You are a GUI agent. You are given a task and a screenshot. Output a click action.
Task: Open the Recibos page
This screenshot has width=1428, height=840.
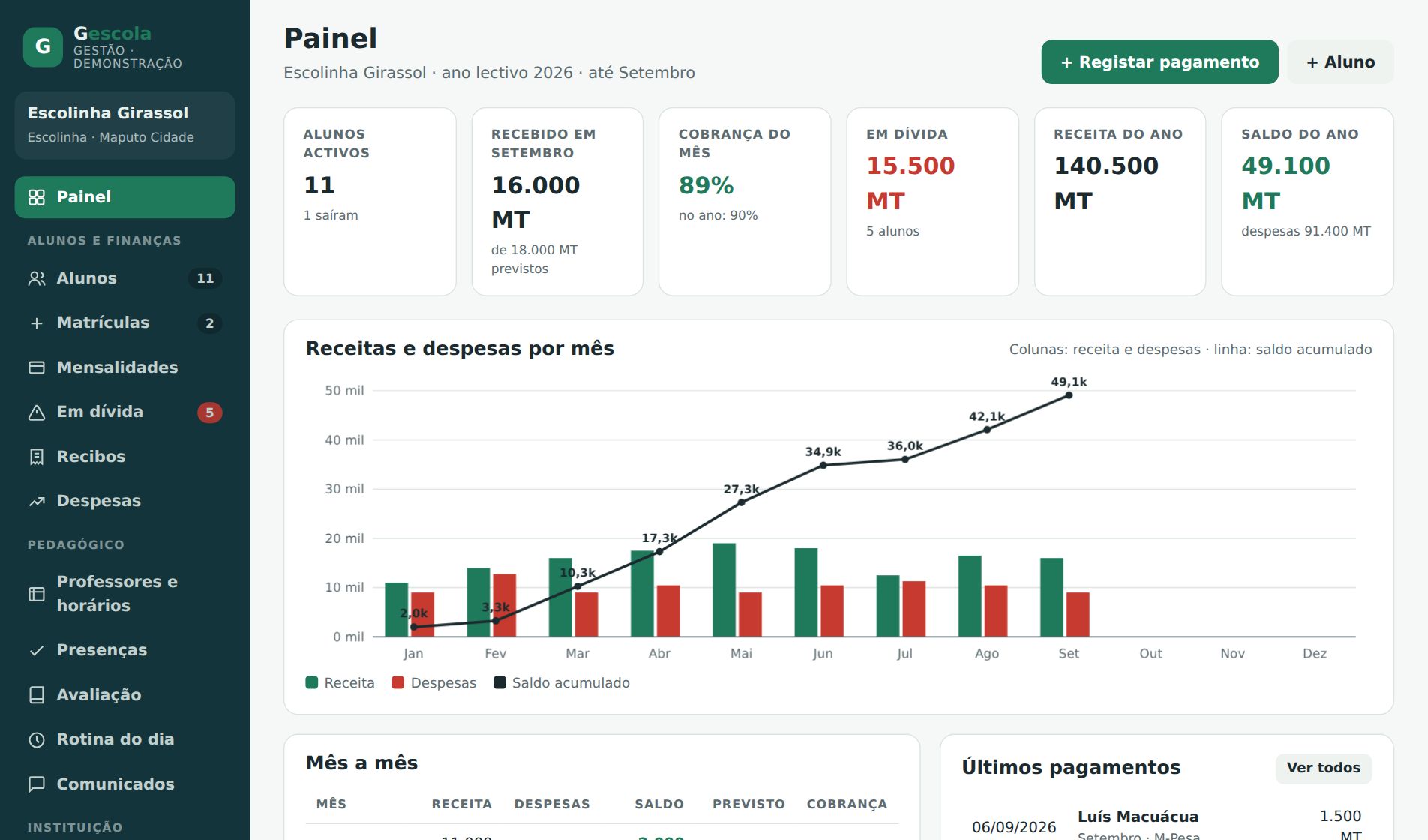[x=124, y=457]
